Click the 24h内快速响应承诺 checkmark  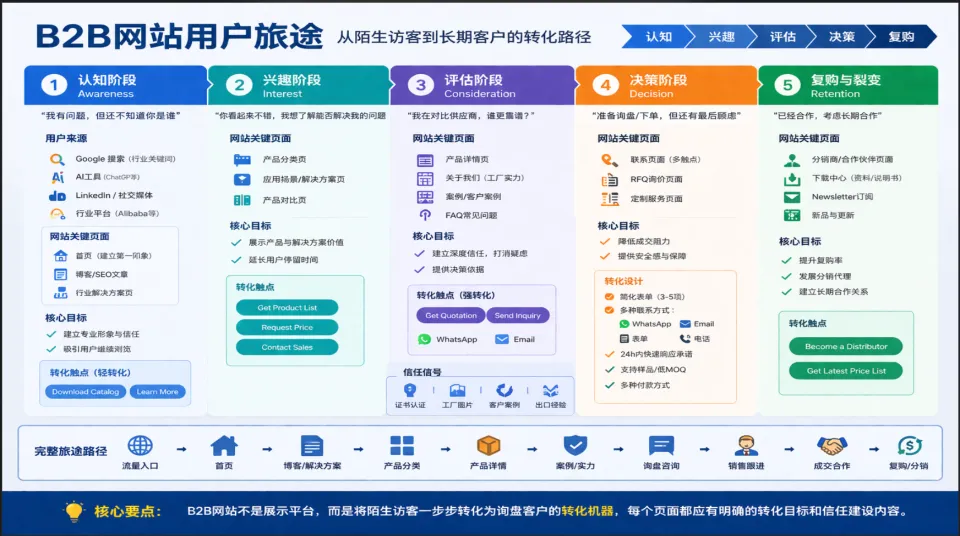(609, 354)
